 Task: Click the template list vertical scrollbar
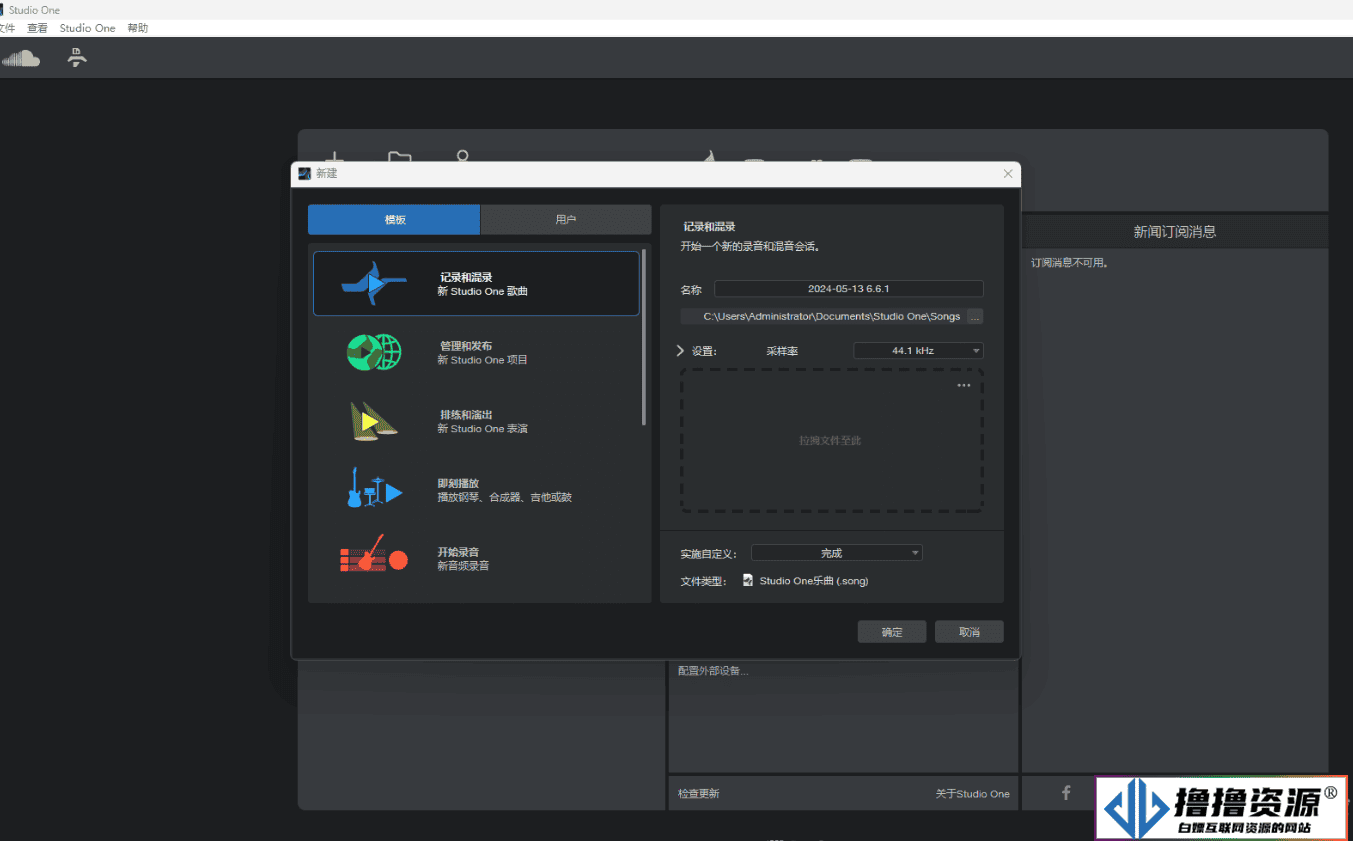pyautogui.click(x=645, y=336)
